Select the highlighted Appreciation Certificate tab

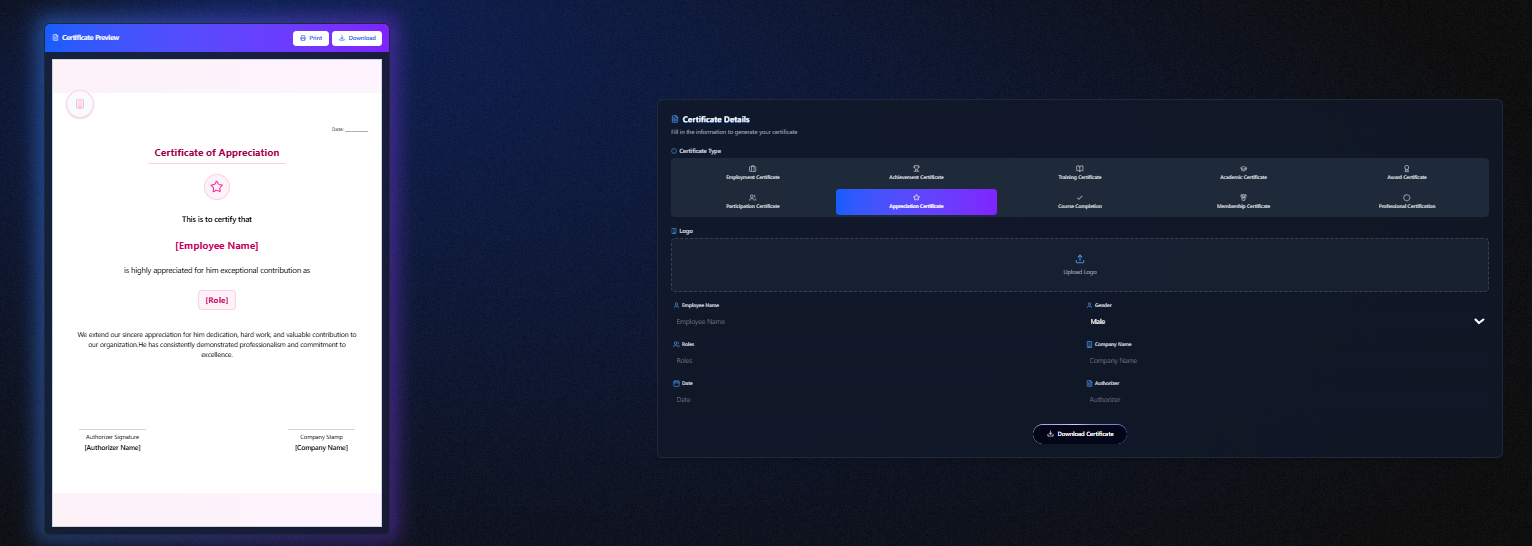(x=916, y=202)
